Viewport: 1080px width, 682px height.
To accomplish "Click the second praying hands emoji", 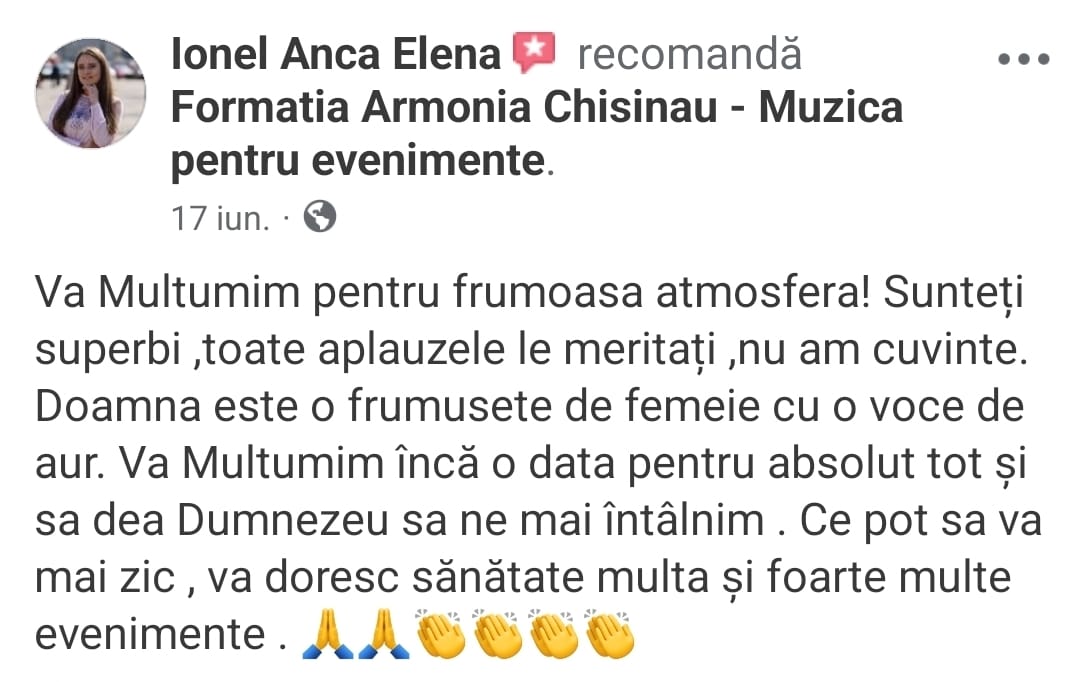I will pos(384,634).
